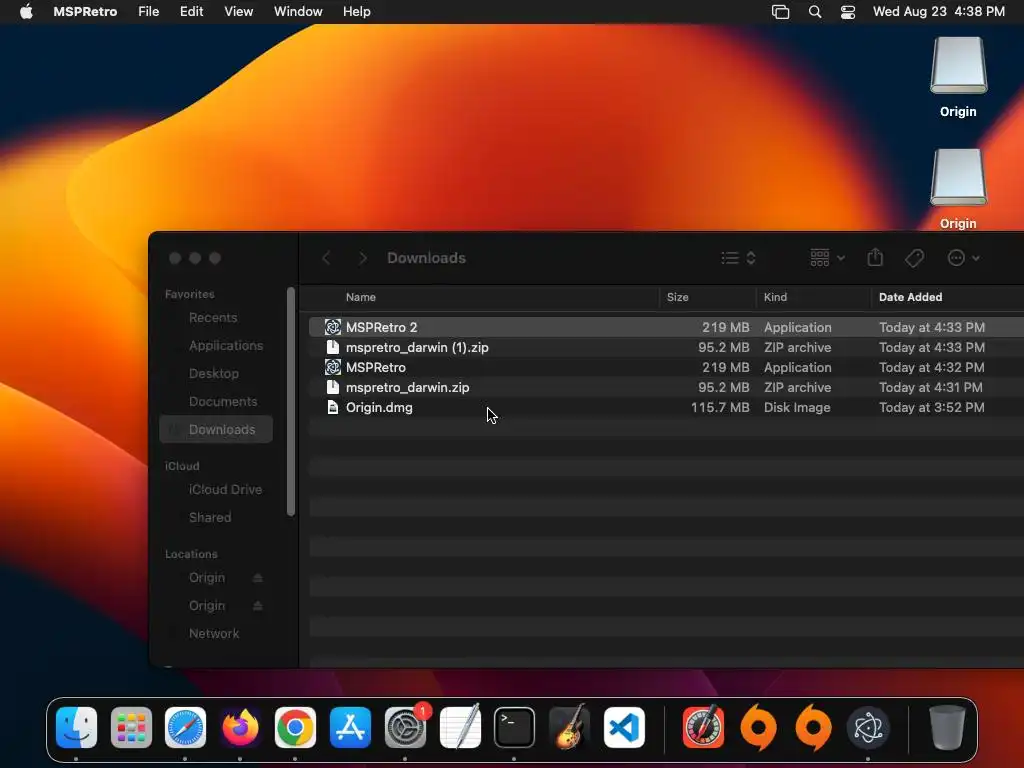The height and width of the screenshot is (768, 1024).
Task: Open Finder from the Dock
Action: tap(76, 727)
